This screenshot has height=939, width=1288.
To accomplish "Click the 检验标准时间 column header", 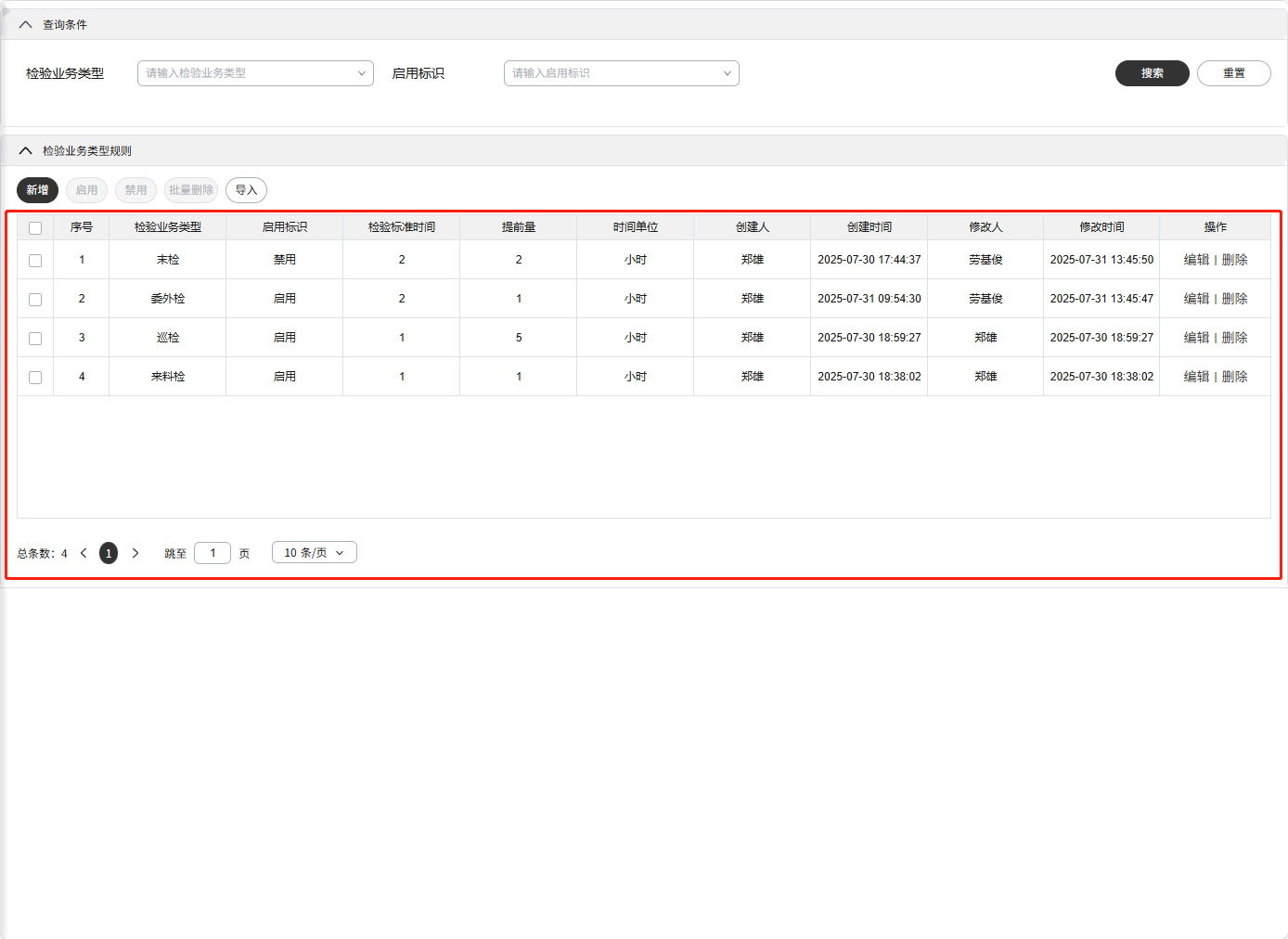I will (401, 227).
